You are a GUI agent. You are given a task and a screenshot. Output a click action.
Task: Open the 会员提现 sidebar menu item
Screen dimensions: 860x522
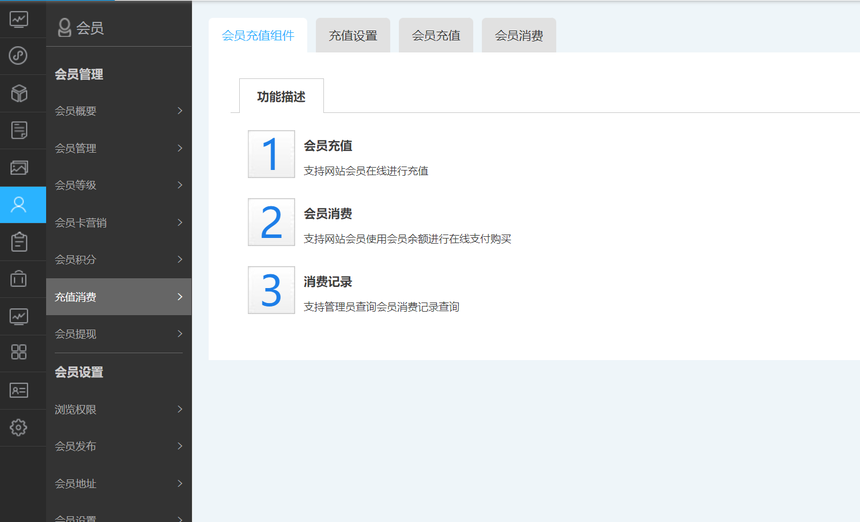click(x=118, y=334)
